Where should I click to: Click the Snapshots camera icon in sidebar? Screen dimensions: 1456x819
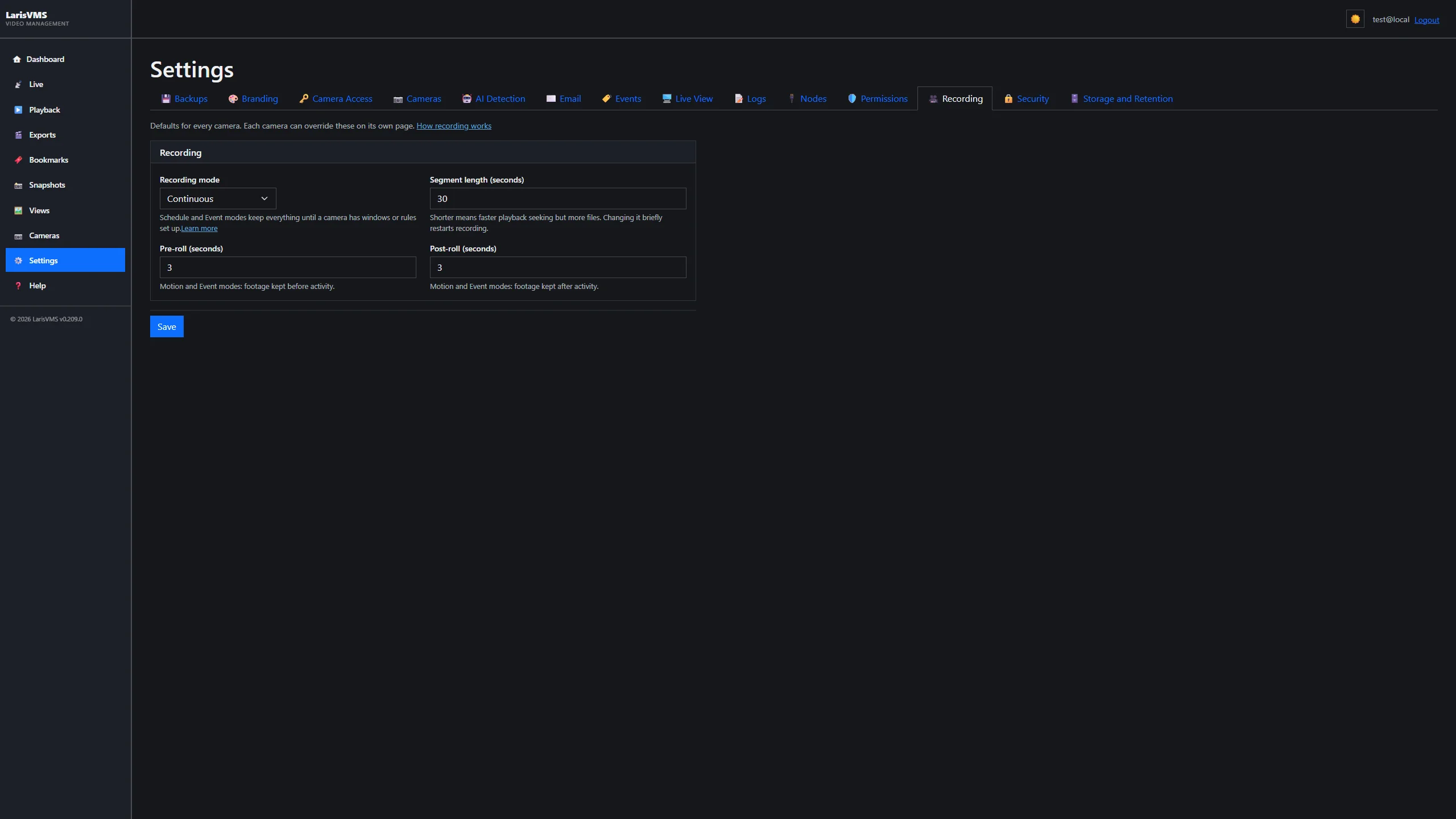pyautogui.click(x=18, y=185)
